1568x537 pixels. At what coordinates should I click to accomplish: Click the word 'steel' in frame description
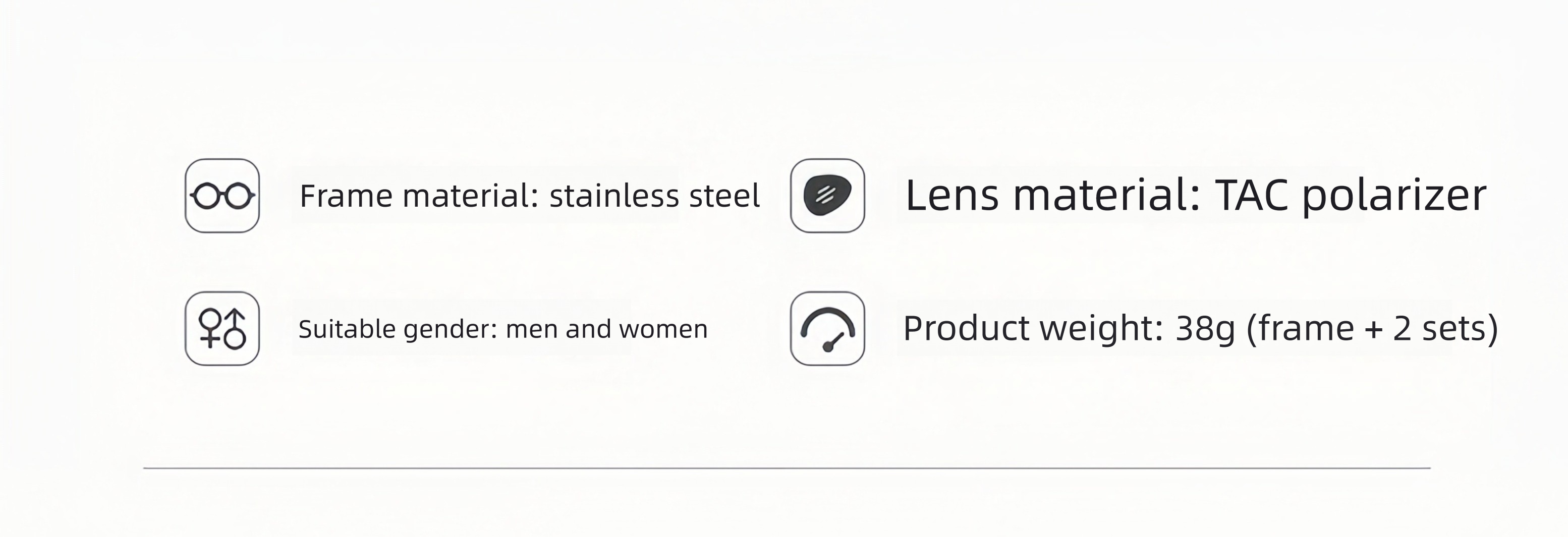[x=724, y=196]
